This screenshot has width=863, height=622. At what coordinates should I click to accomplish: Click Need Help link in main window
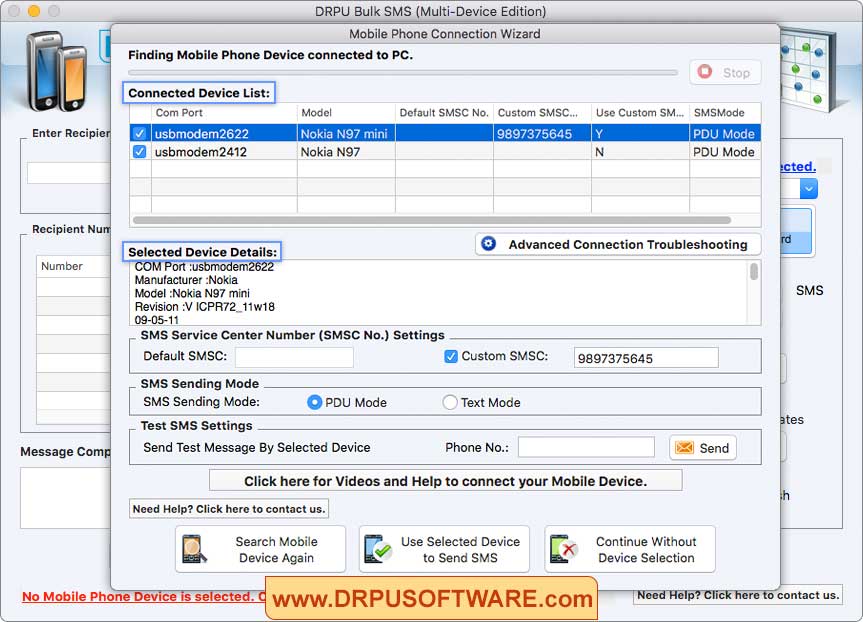pyautogui.click(x=738, y=595)
